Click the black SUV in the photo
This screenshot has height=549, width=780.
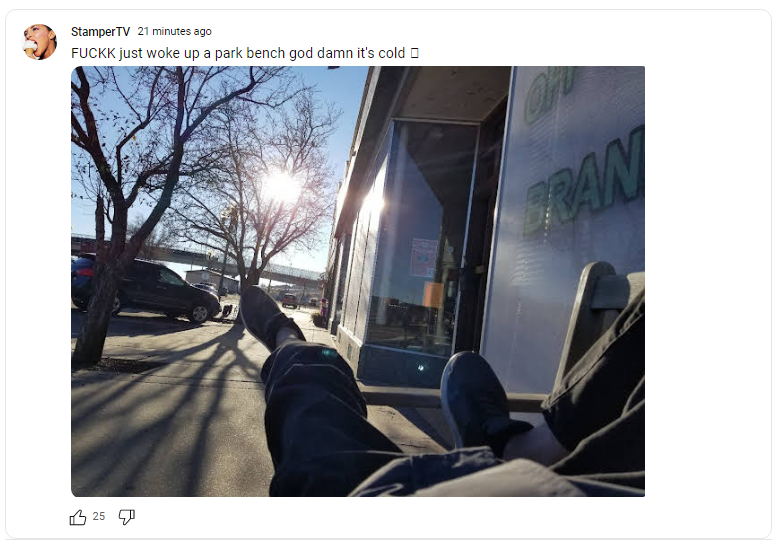point(147,288)
